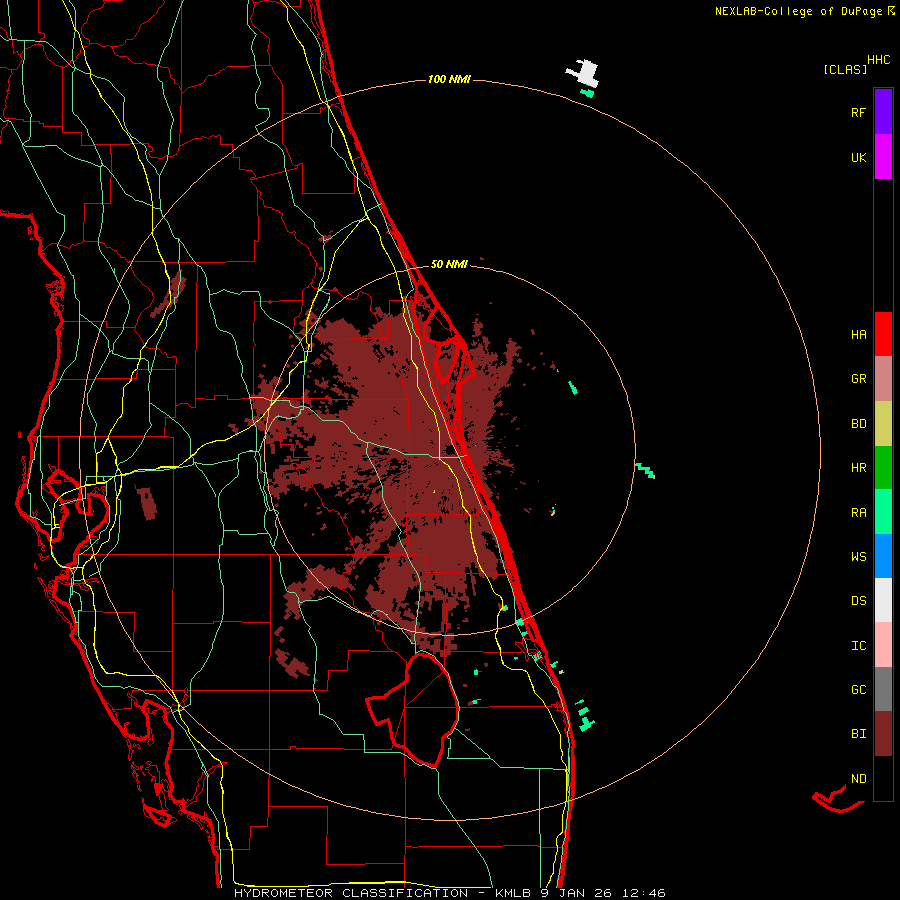Click the 'GC' legend label

point(859,690)
